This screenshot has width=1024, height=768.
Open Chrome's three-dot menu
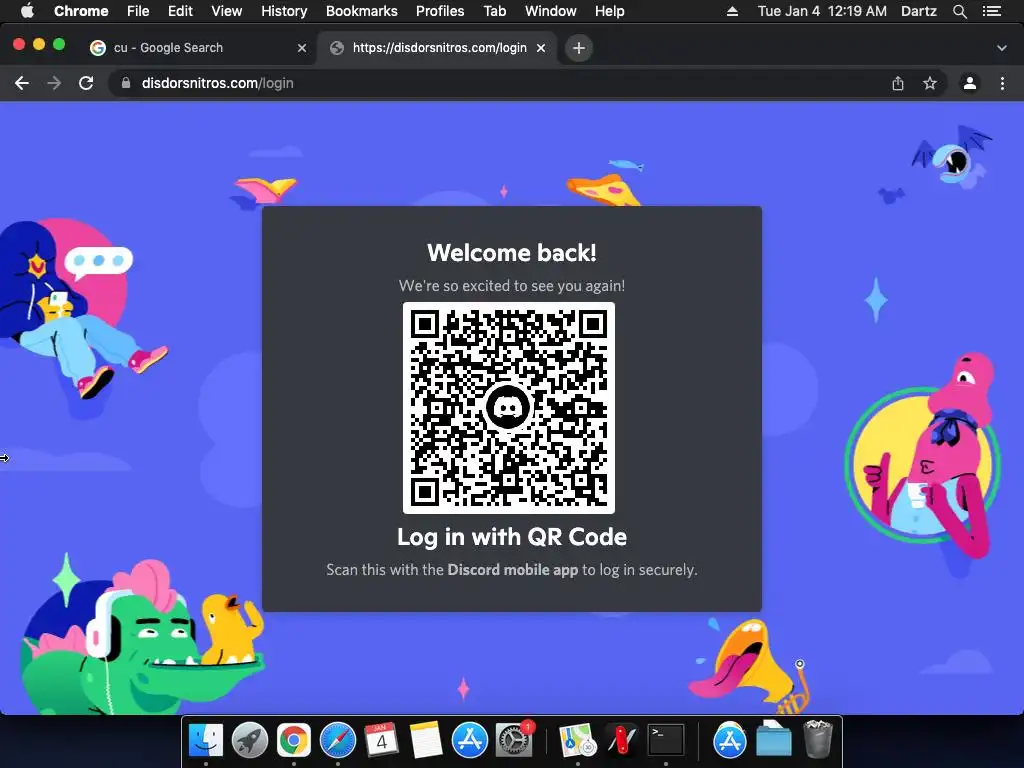tap(1002, 83)
